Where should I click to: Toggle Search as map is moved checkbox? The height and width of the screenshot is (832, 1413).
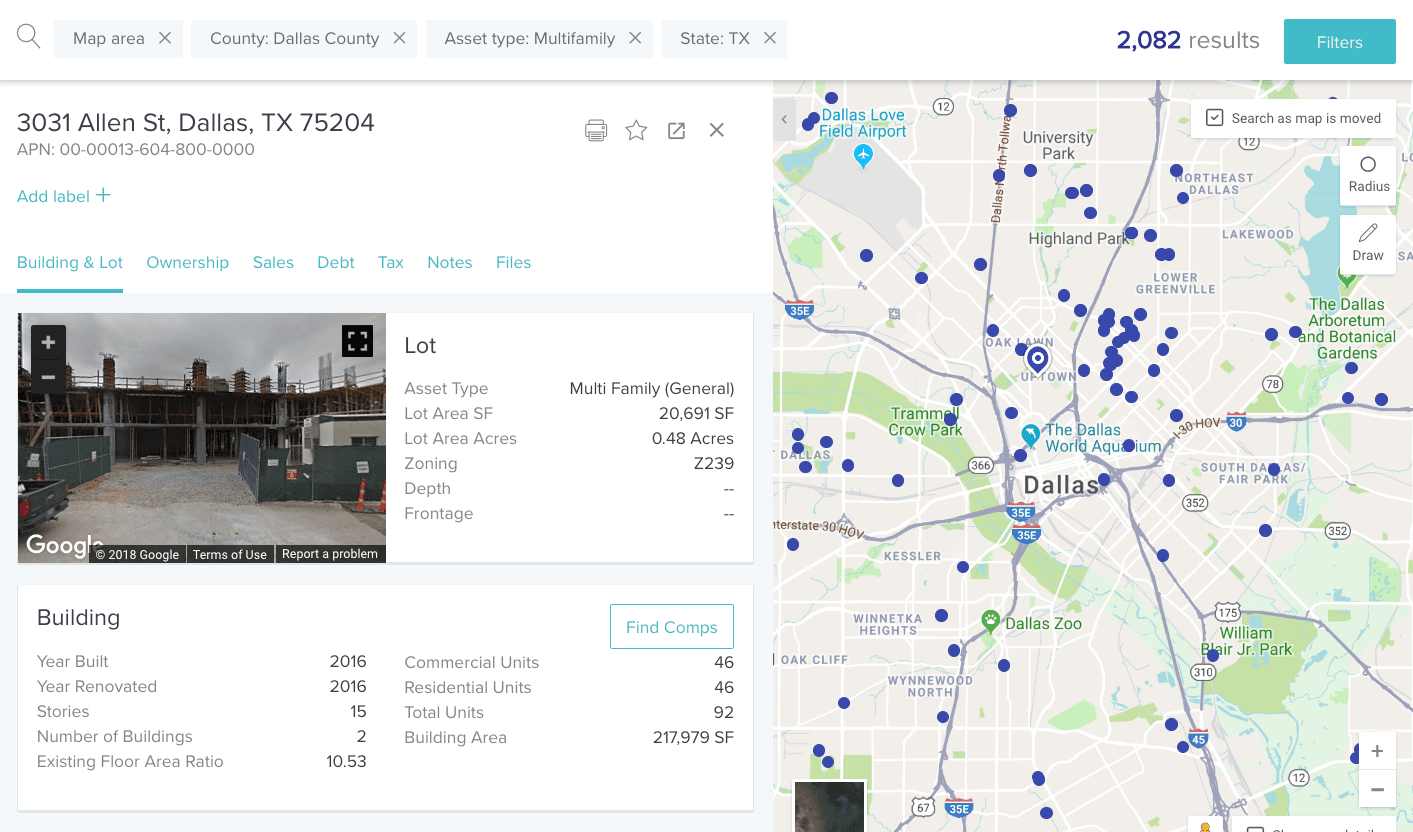pyautogui.click(x=1215, y=118)
